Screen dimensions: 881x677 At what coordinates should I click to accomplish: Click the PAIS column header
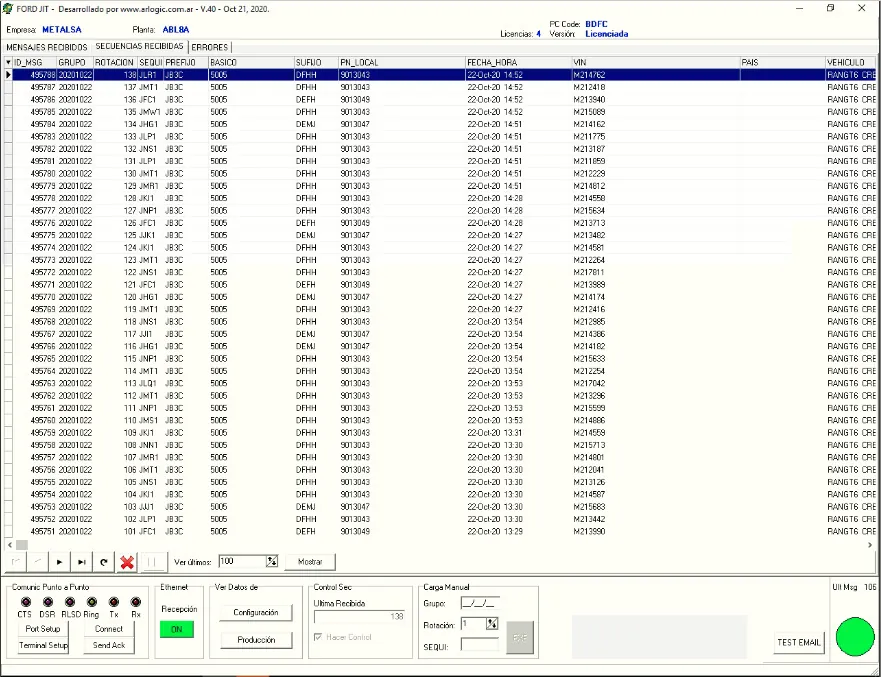click(783, 62)
